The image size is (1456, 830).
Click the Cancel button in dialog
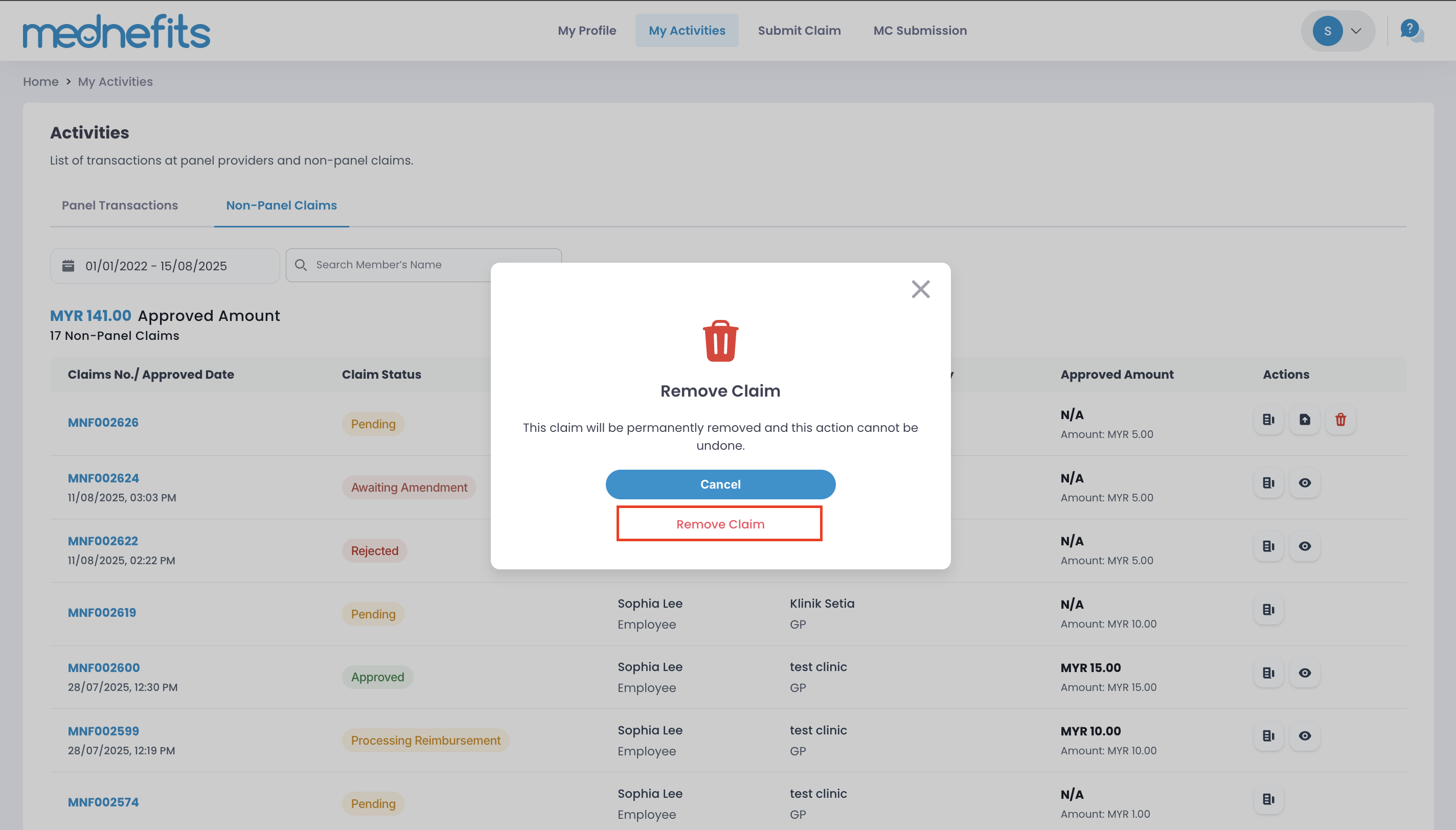pos(720,484)
